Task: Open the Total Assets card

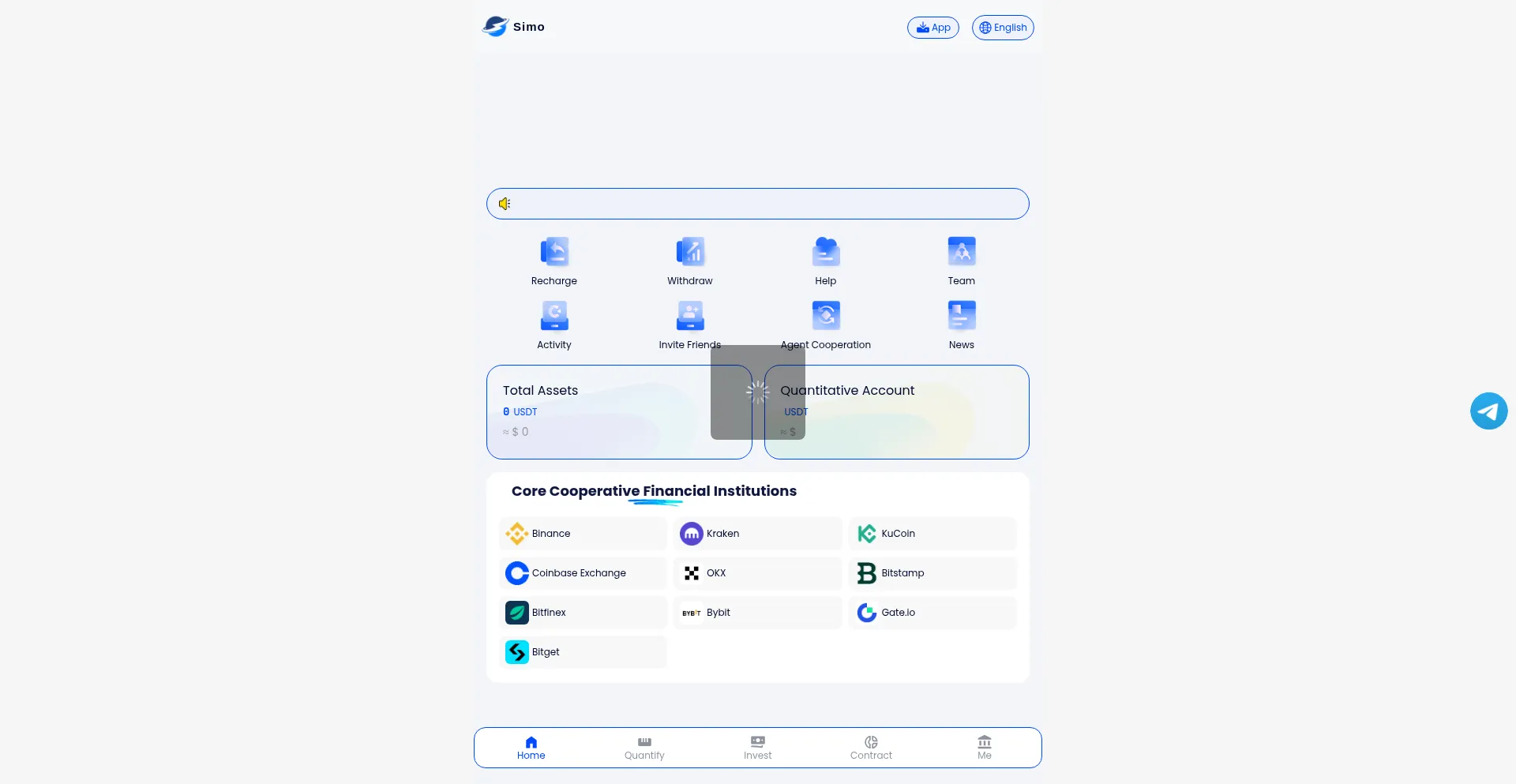Action: click(x=600, y=411)
